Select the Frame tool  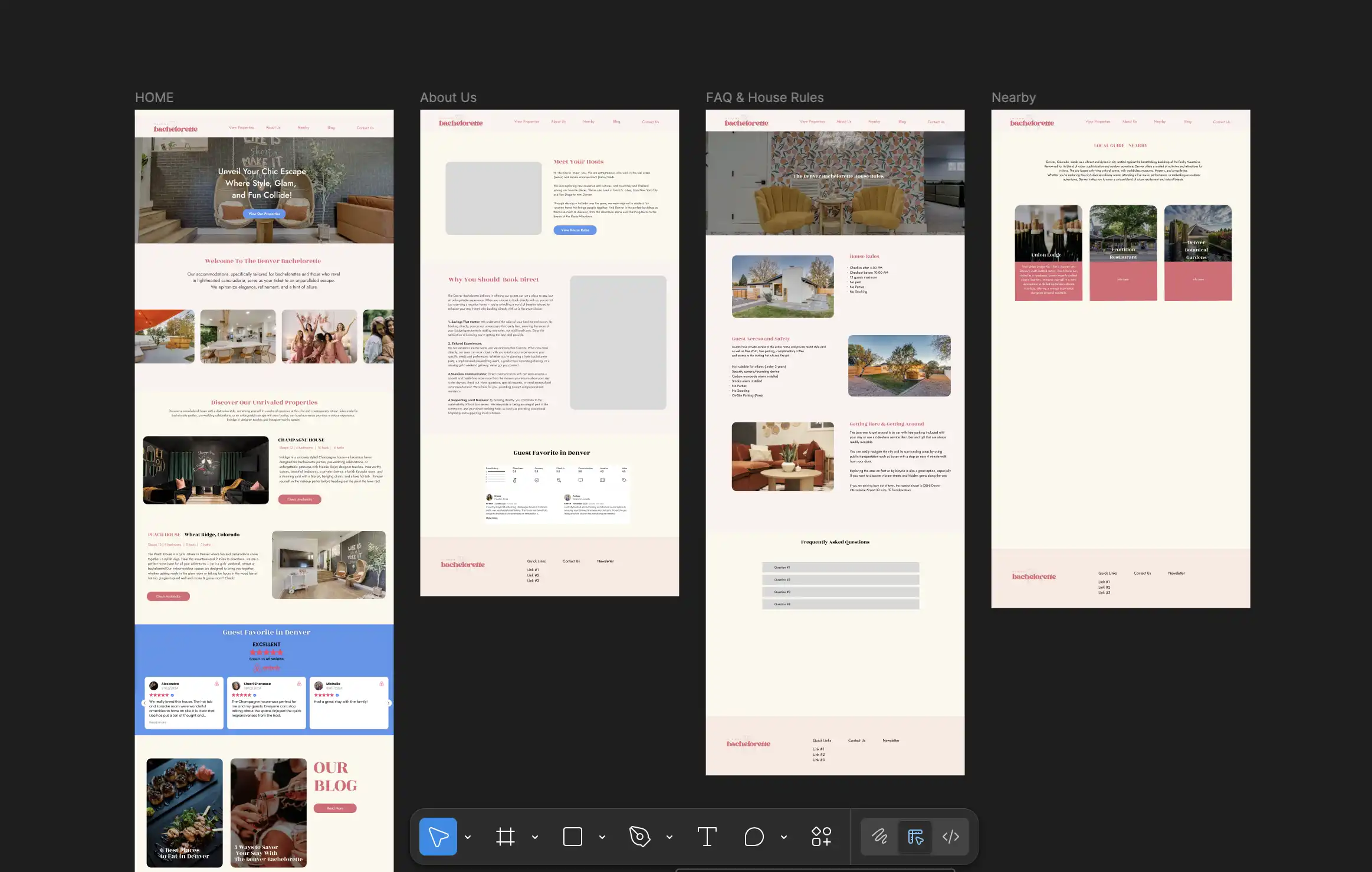pyautogui.click(x=506, y=837)
